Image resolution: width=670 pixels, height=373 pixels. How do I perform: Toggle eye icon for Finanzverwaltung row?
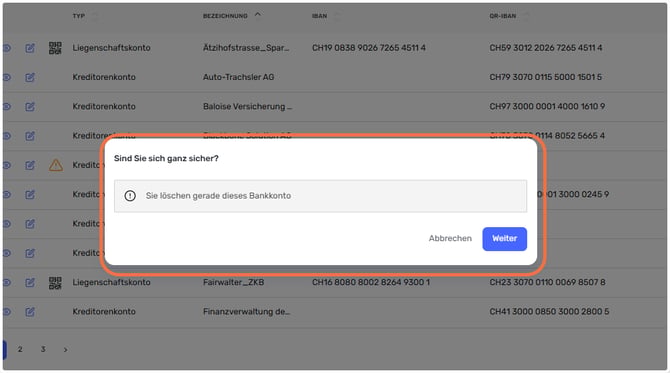pos(6,312)
